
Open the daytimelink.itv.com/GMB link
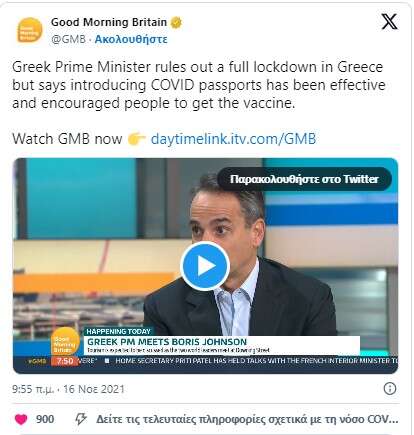pos(233,139)
